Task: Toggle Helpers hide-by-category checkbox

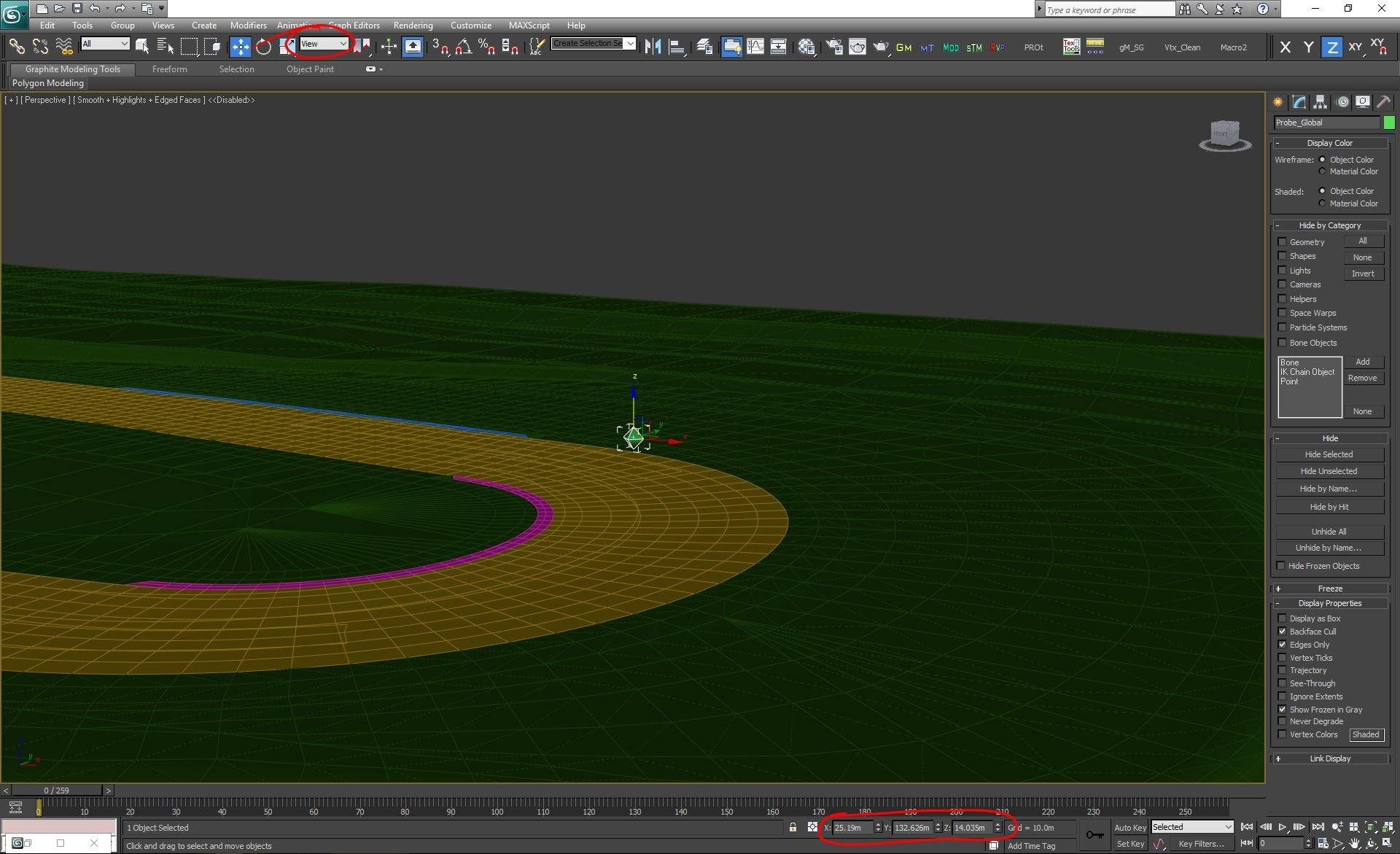Action: (x=1282, y=299)
